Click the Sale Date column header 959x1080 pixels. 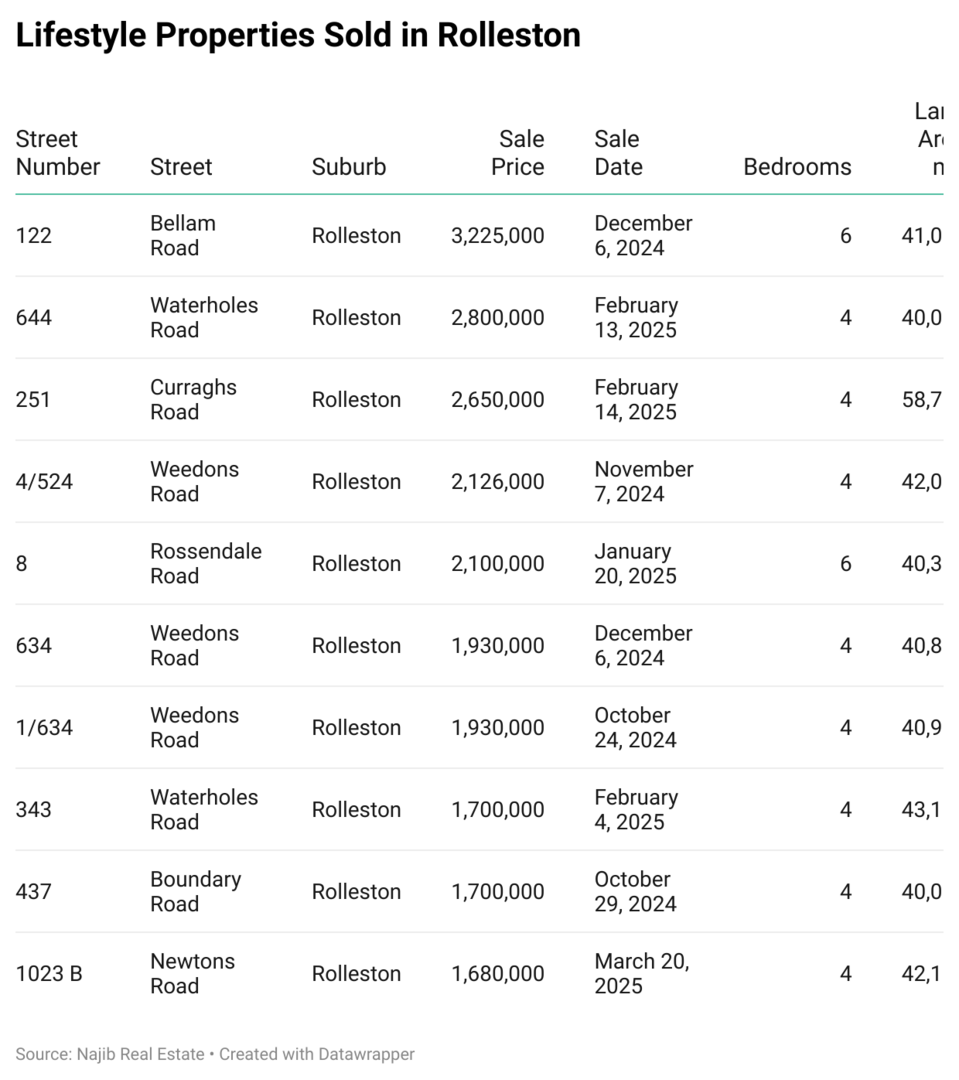click(x=618, y=153)
